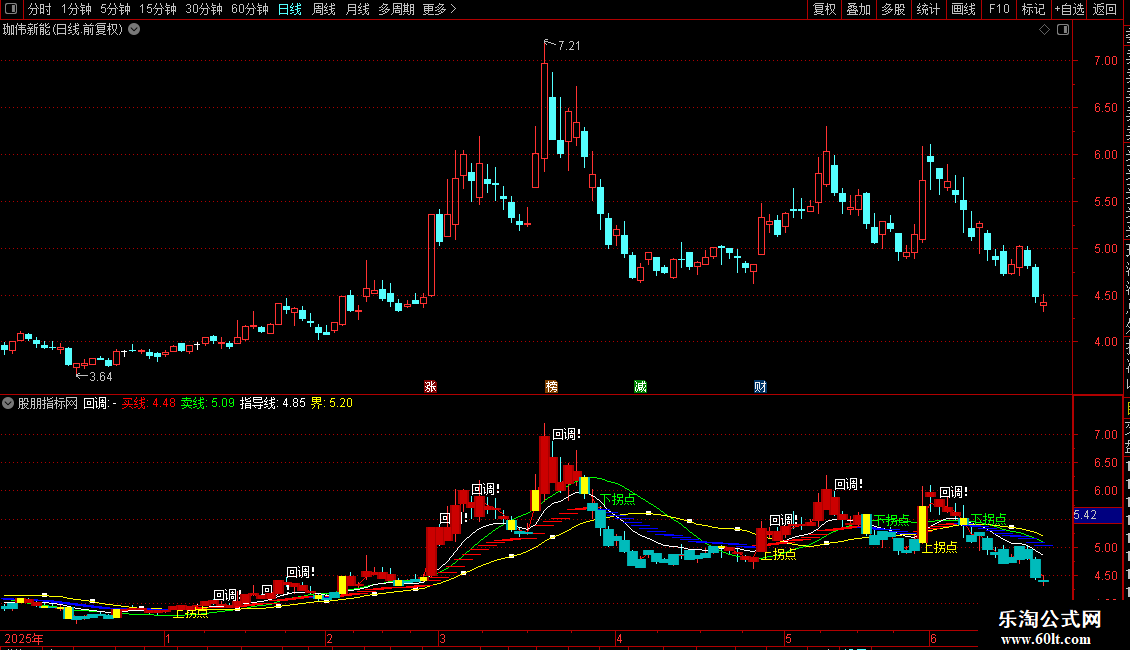Screen dimensions: 1130x650
Task: Toggle the right panel icon near diamond
Action: 1063,30
